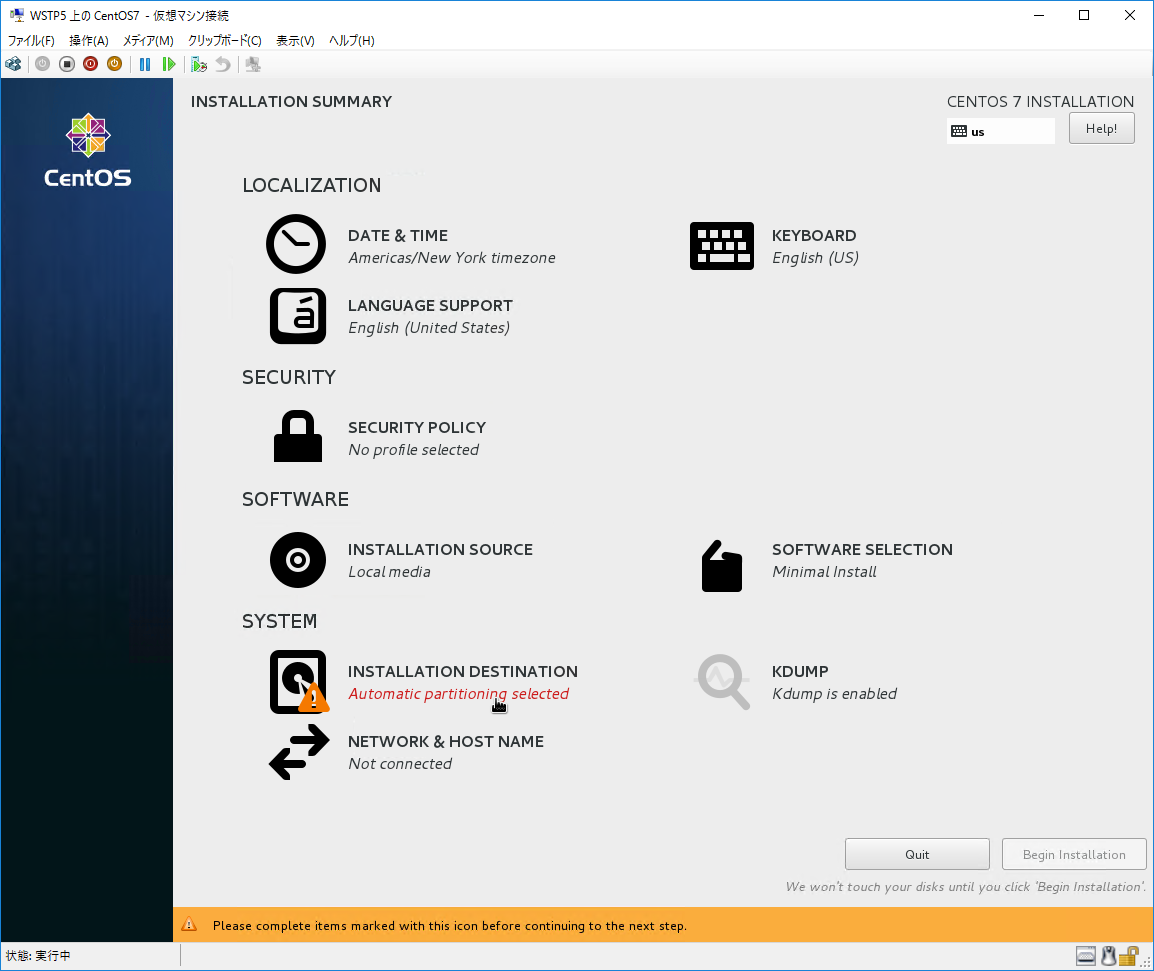This screenshot has height=971, width=1154.
Task: Revert the virtual machine with the undo arrow
Action: point(223,64)
